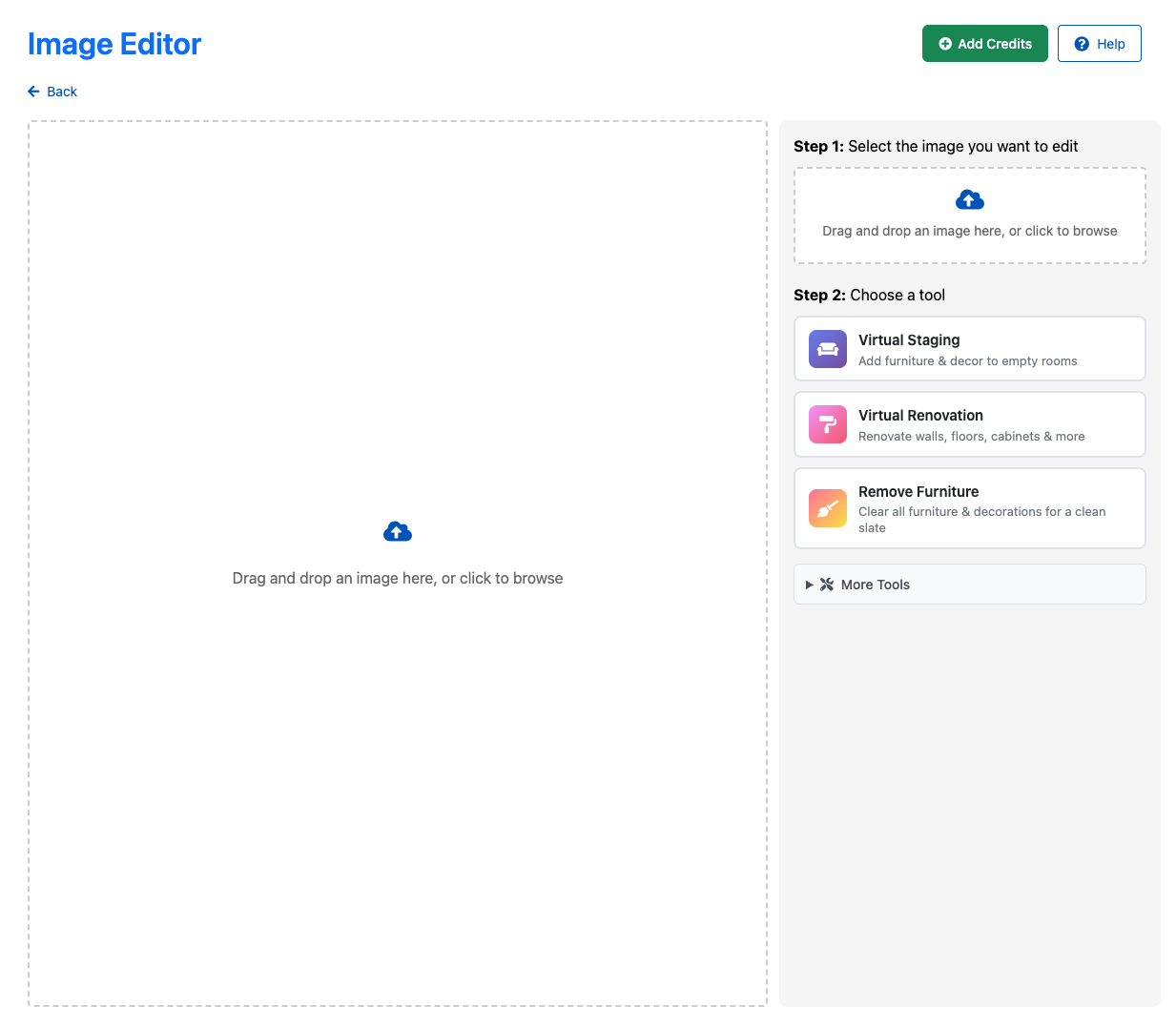Click the cloud upload icon in the main canvas
The image size is (1176, 1027).
click(x=398, y=531)
